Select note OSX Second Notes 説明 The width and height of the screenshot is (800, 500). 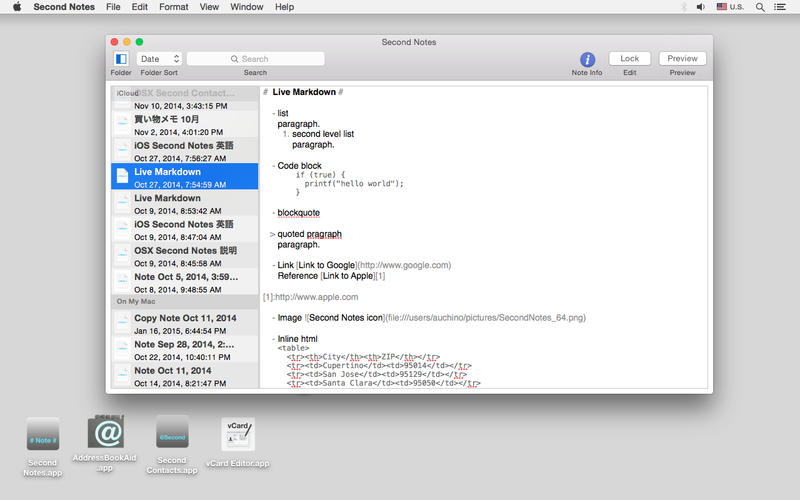(x=185, y=256)
